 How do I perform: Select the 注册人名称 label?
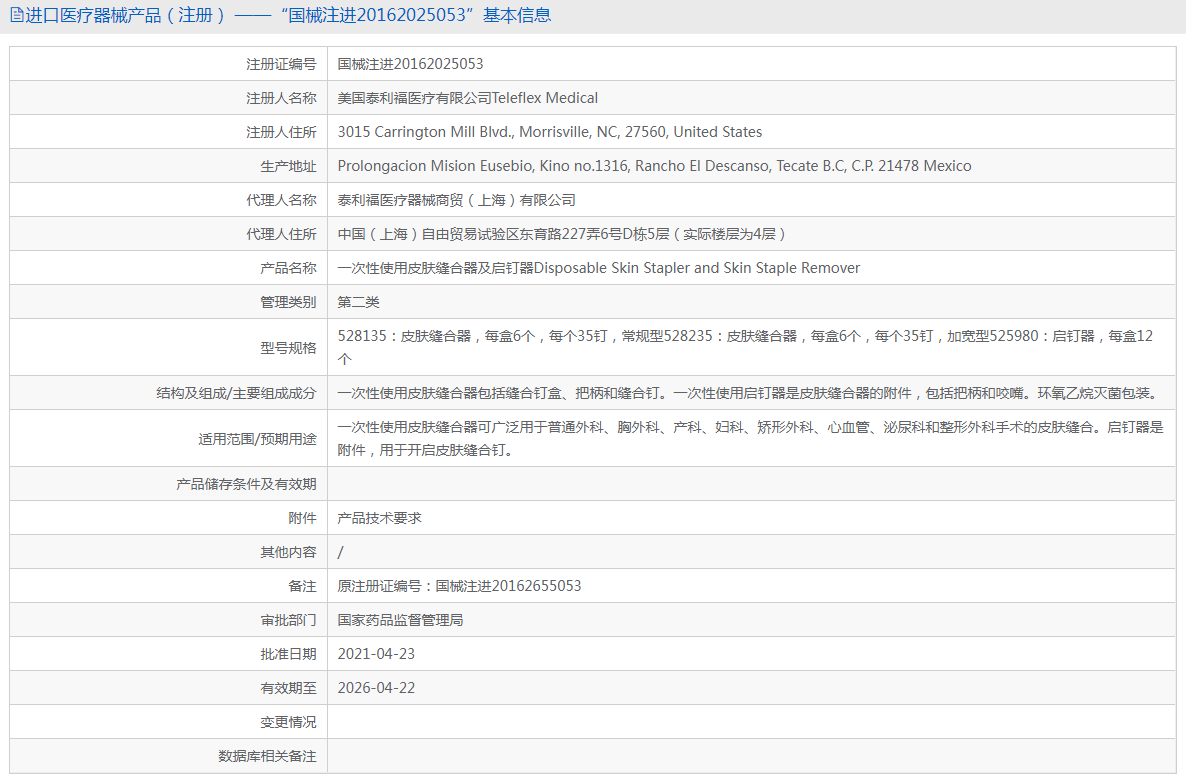pos(281,98)
